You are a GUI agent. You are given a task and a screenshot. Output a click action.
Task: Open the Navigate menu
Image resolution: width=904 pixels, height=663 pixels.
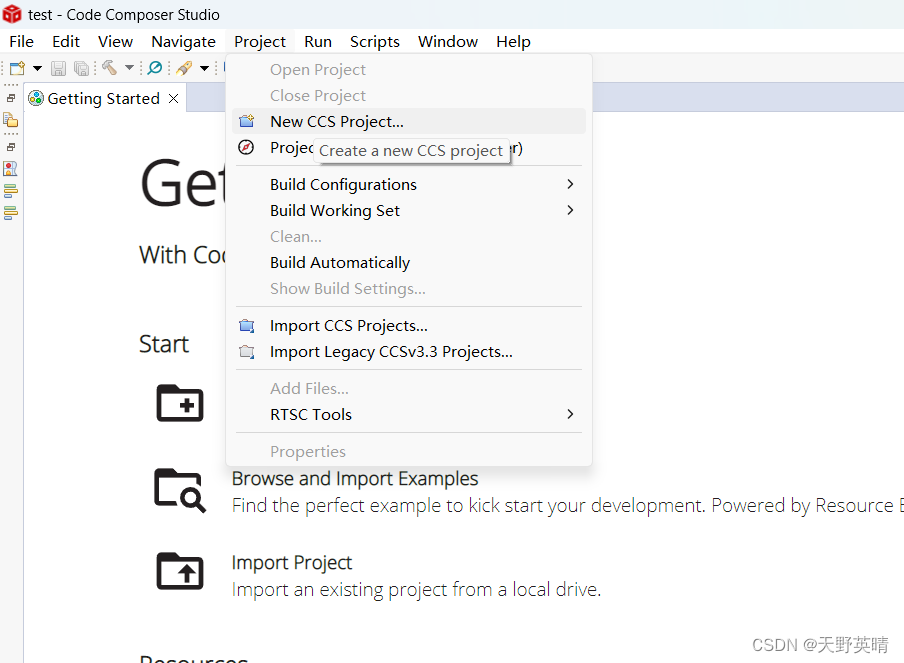[x=183, y=42]
